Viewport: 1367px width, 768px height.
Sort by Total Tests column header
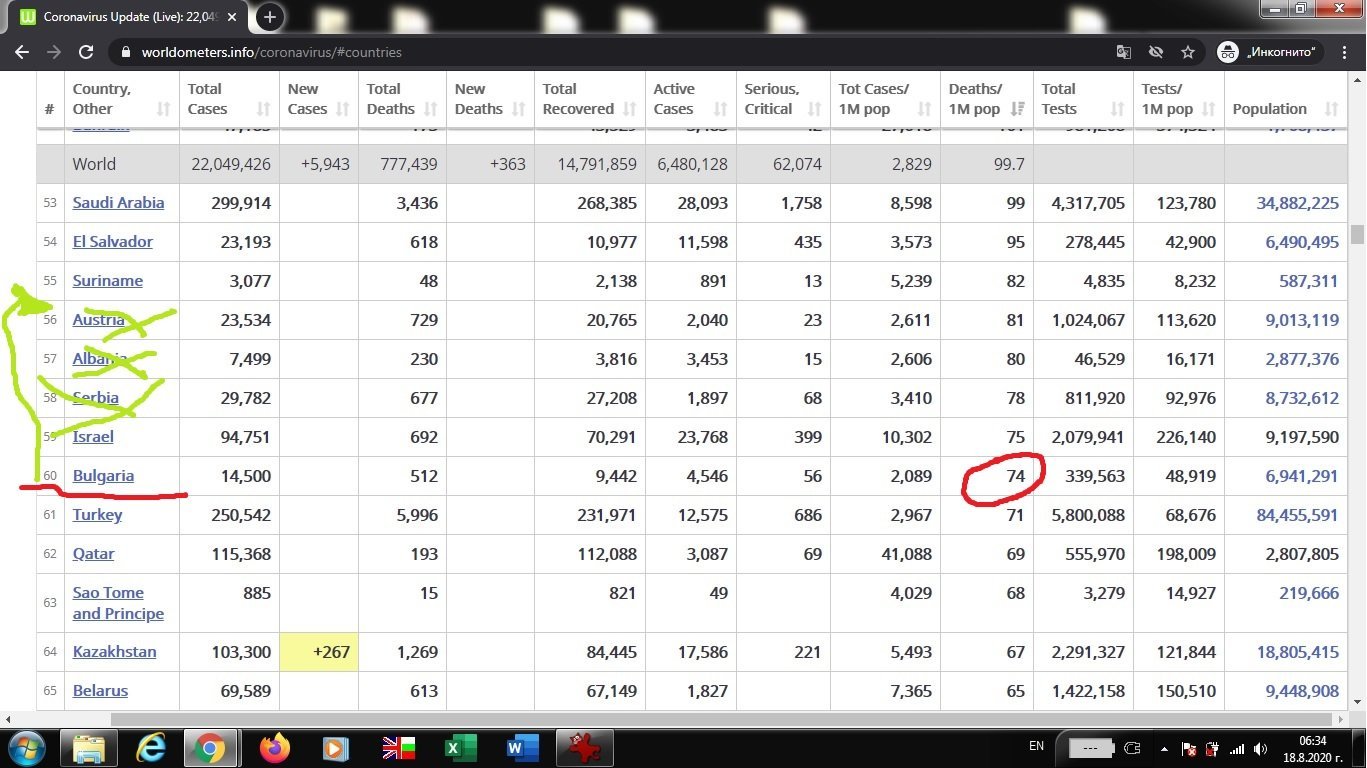click(x=1081, y=99)
